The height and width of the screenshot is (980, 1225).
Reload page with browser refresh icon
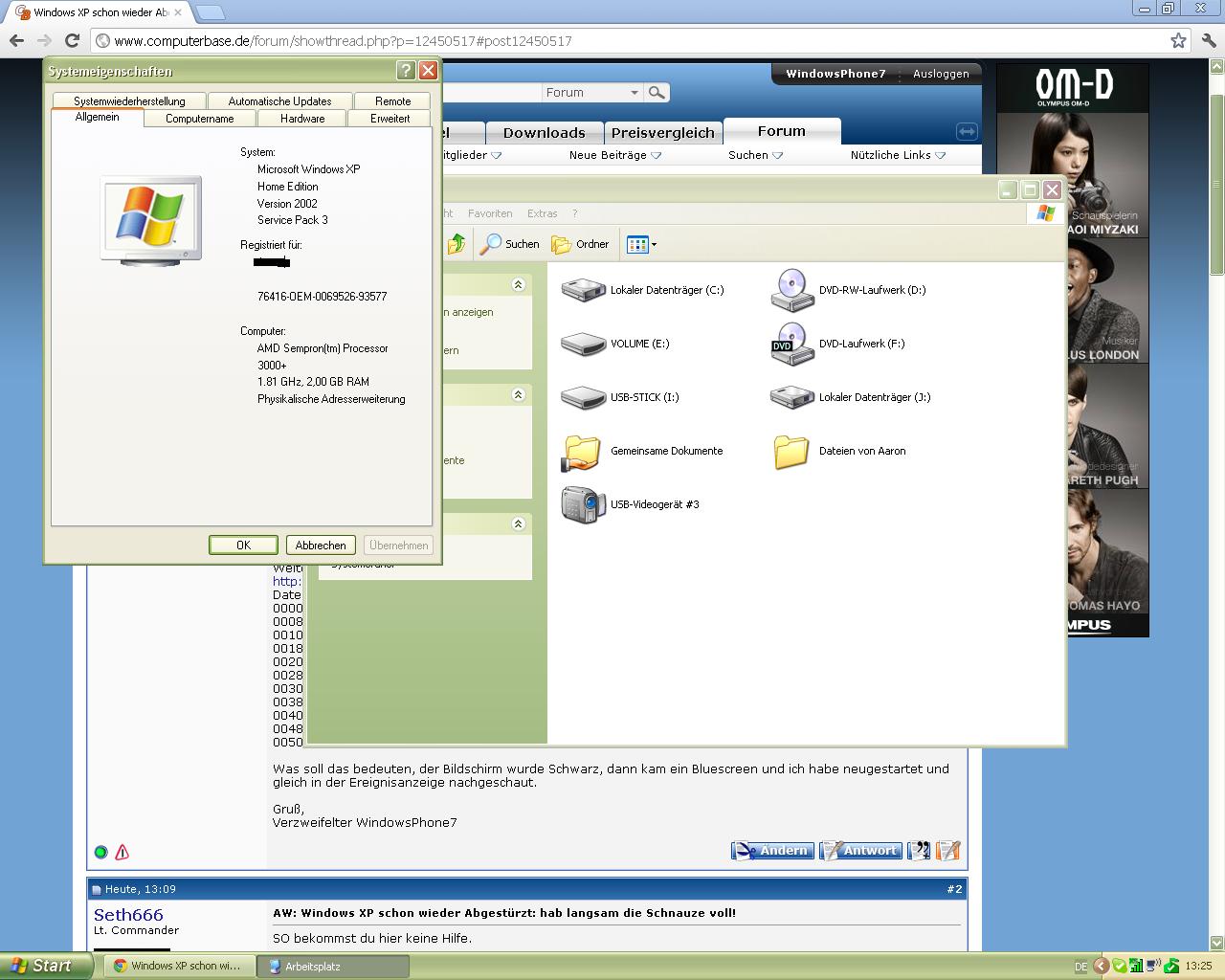pyautogui.click(x=72, y=40)
